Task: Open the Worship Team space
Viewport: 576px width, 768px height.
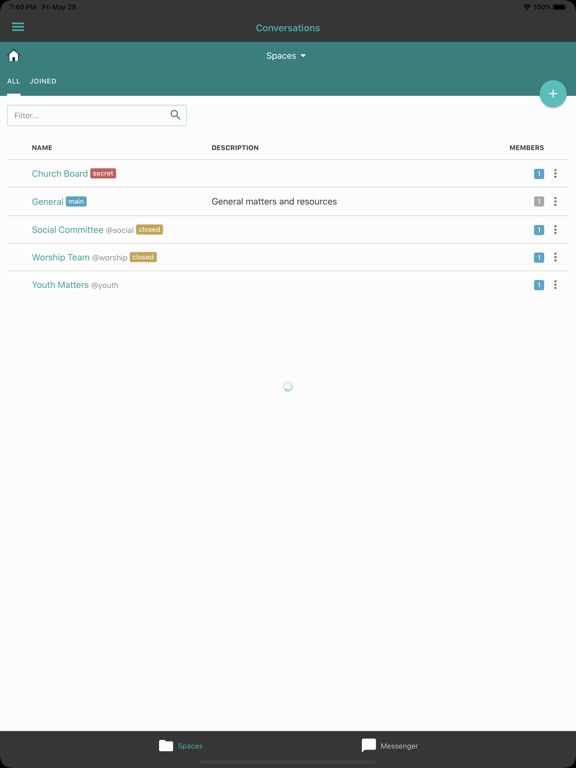Action: [x=61, y=257]
